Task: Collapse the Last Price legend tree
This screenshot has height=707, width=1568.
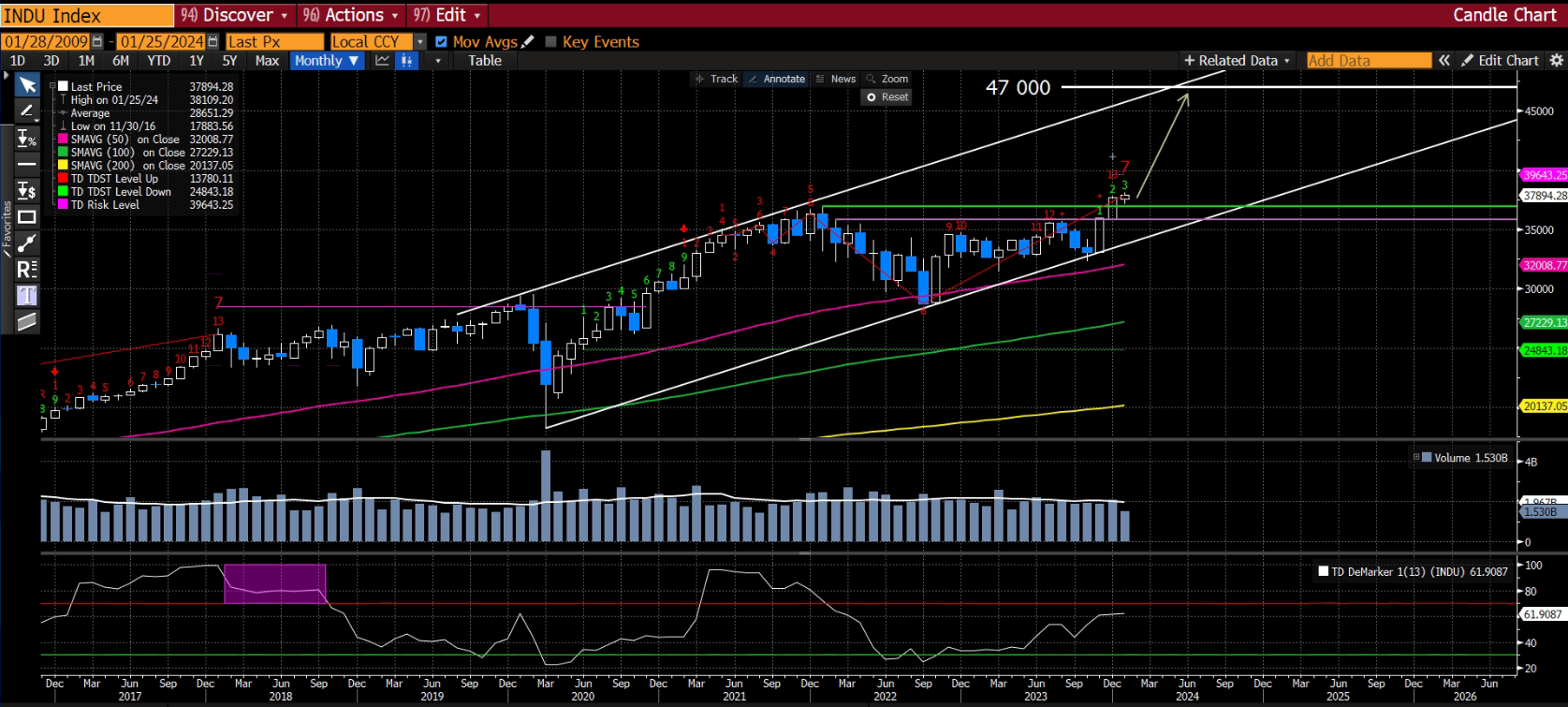Action: pyautogui.click(x=53, y=86)
